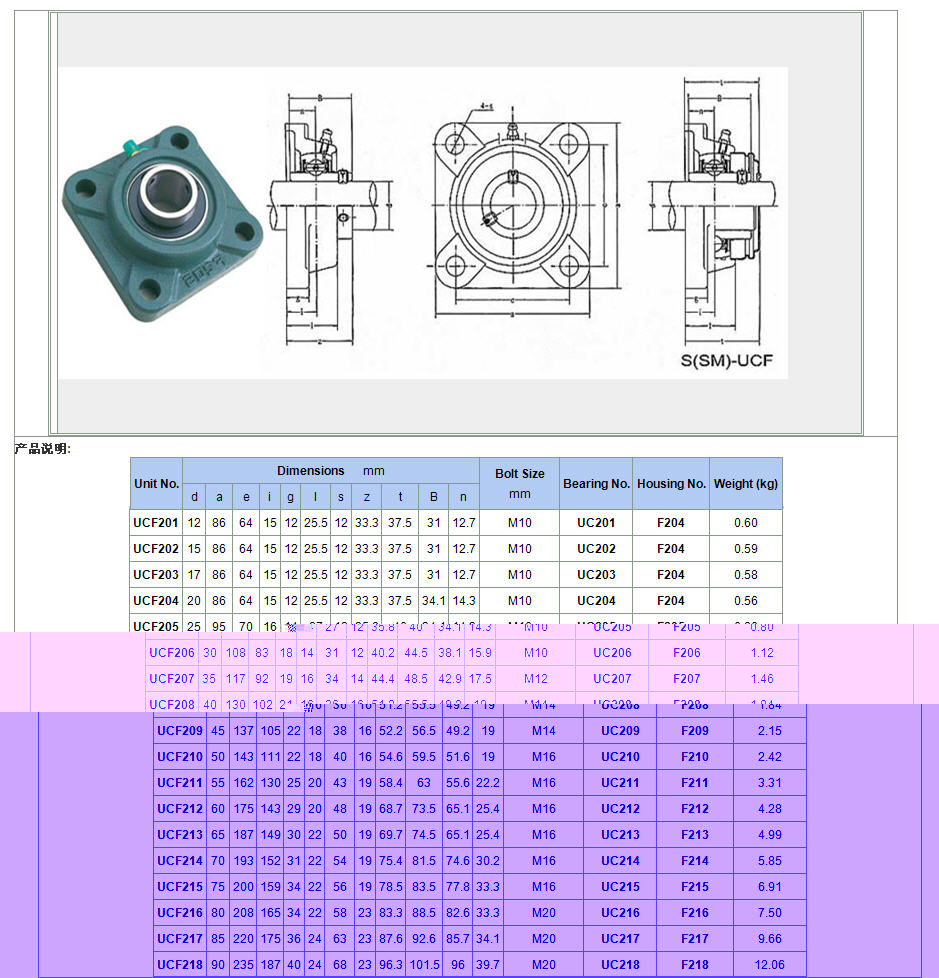The image size is (939, 978).
Task: Click the weight value 0.60
Action: (x=746, y=523)
